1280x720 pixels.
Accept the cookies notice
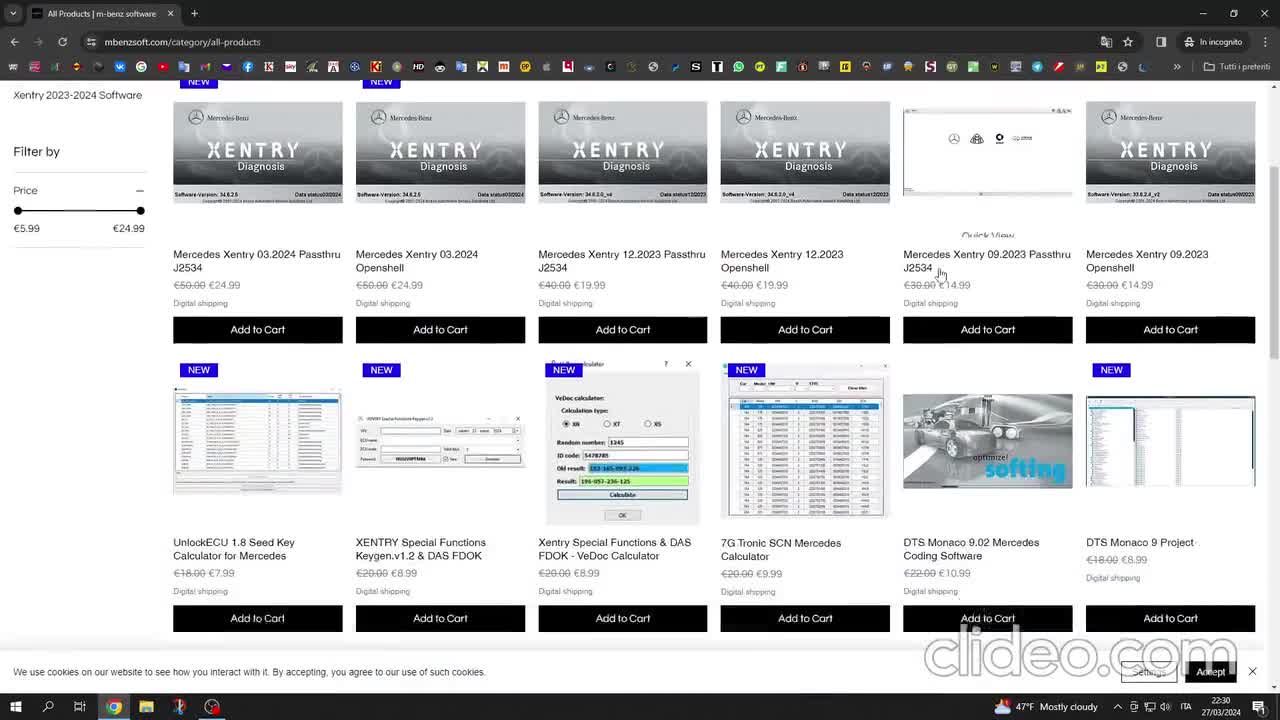1210,672
